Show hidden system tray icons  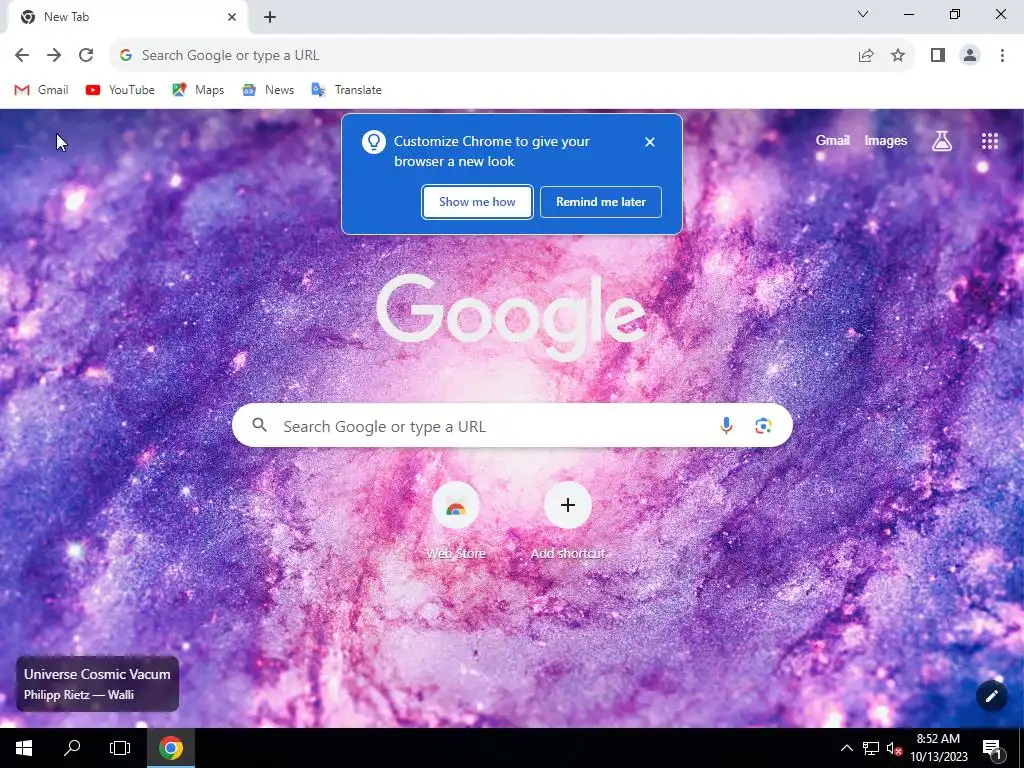(846, 748)
